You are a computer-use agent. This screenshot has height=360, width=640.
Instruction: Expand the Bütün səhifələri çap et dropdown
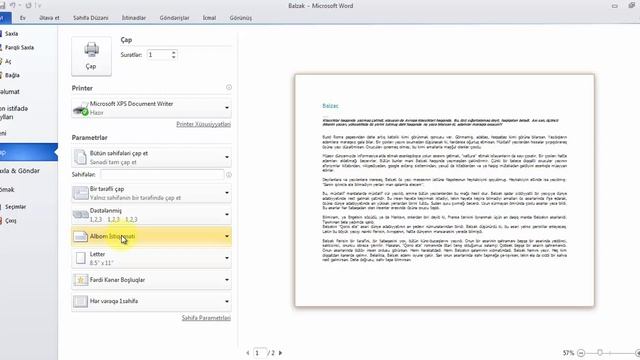tap(151, 158)
